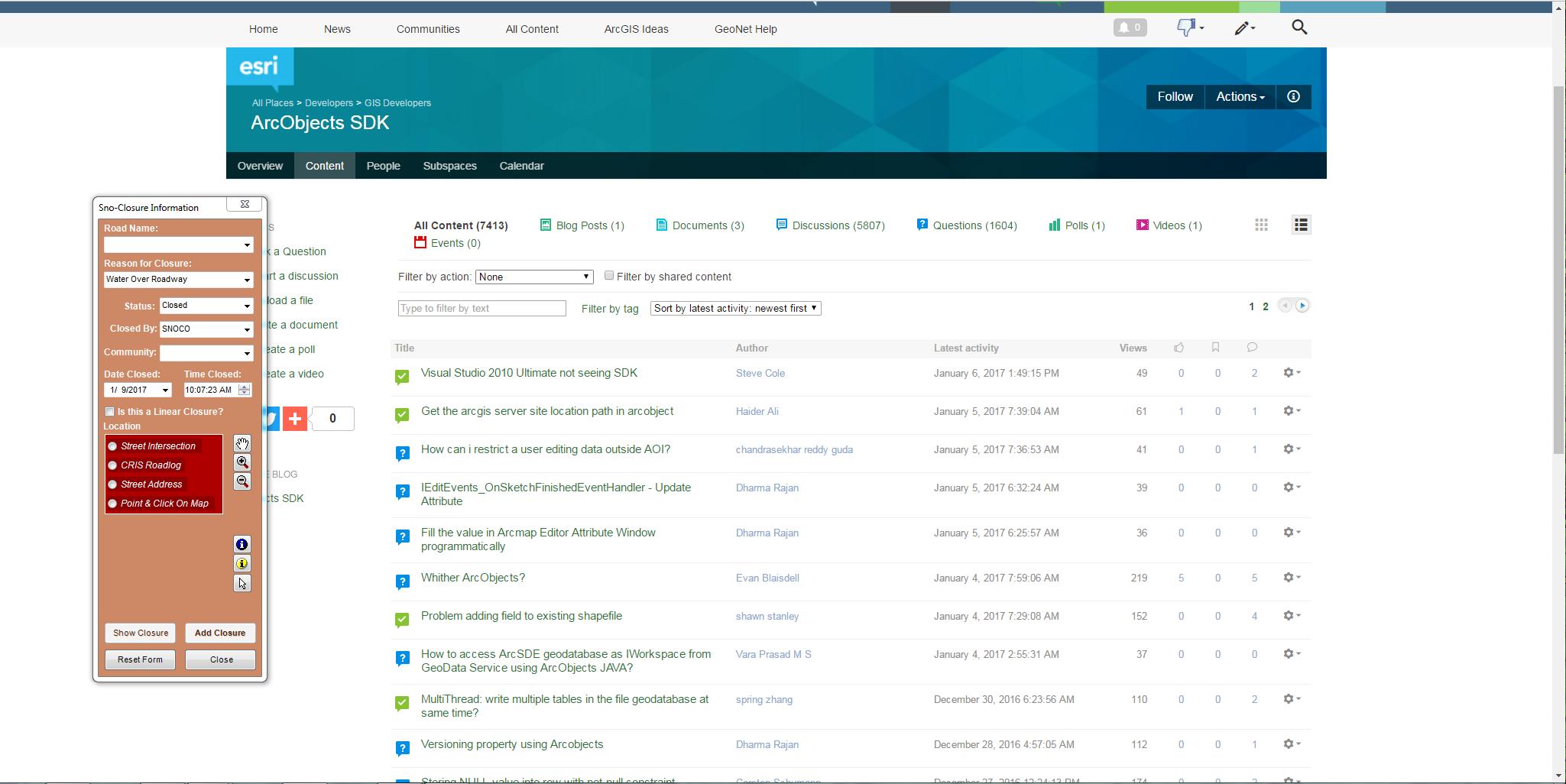The height and width of the screenshot is (784, 1566).
Task: Open gear menu for Versioning property row
Action: pos(1292,744)
